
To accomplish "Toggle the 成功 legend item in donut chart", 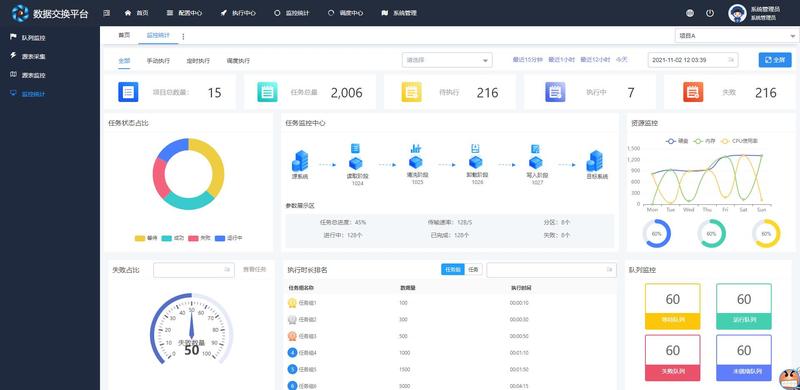I will [173, 238].
